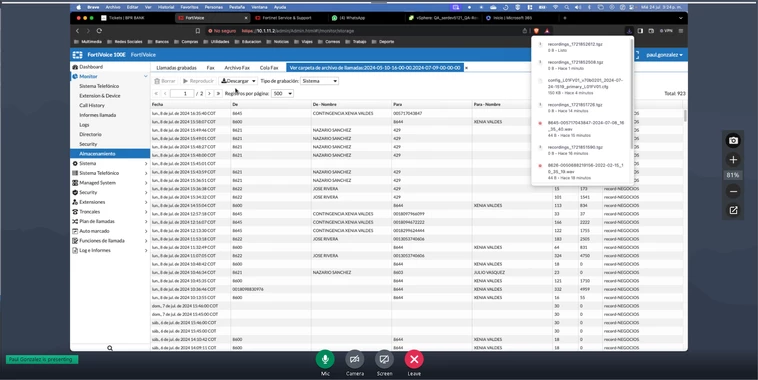Screen dimensions: 758x380
Task: Click the Funciones de llamada icon
Action: 75,241
